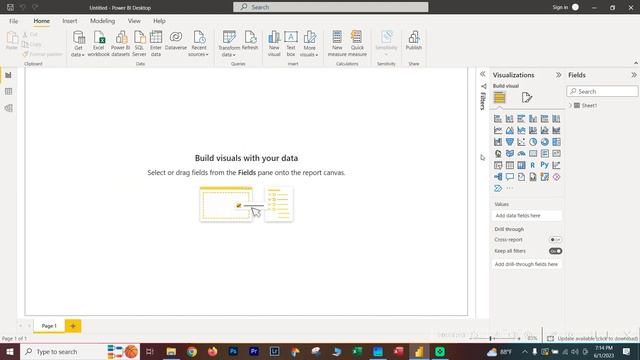Select the Gauge visual
Viewport: 640px width, 360px height.
point(521,153)
